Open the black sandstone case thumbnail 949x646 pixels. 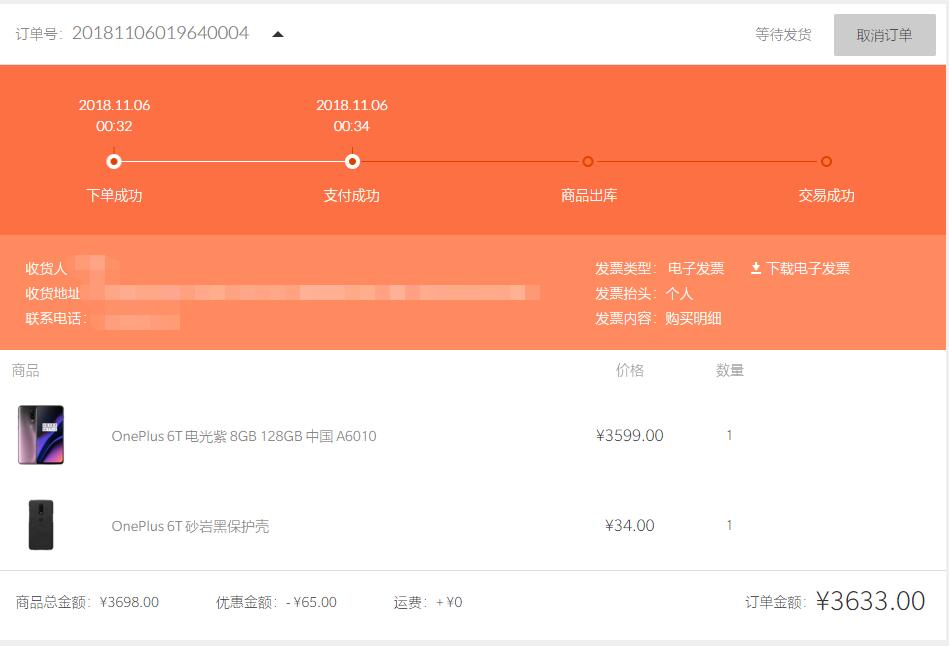pos(41,524)
